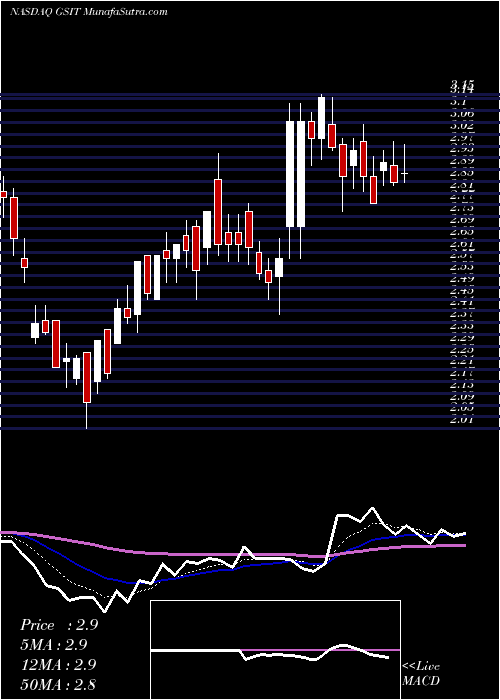This screenshot has width=500, height=700.
Task: Click the 2.29 price axis label
Action: click(462, 338)
